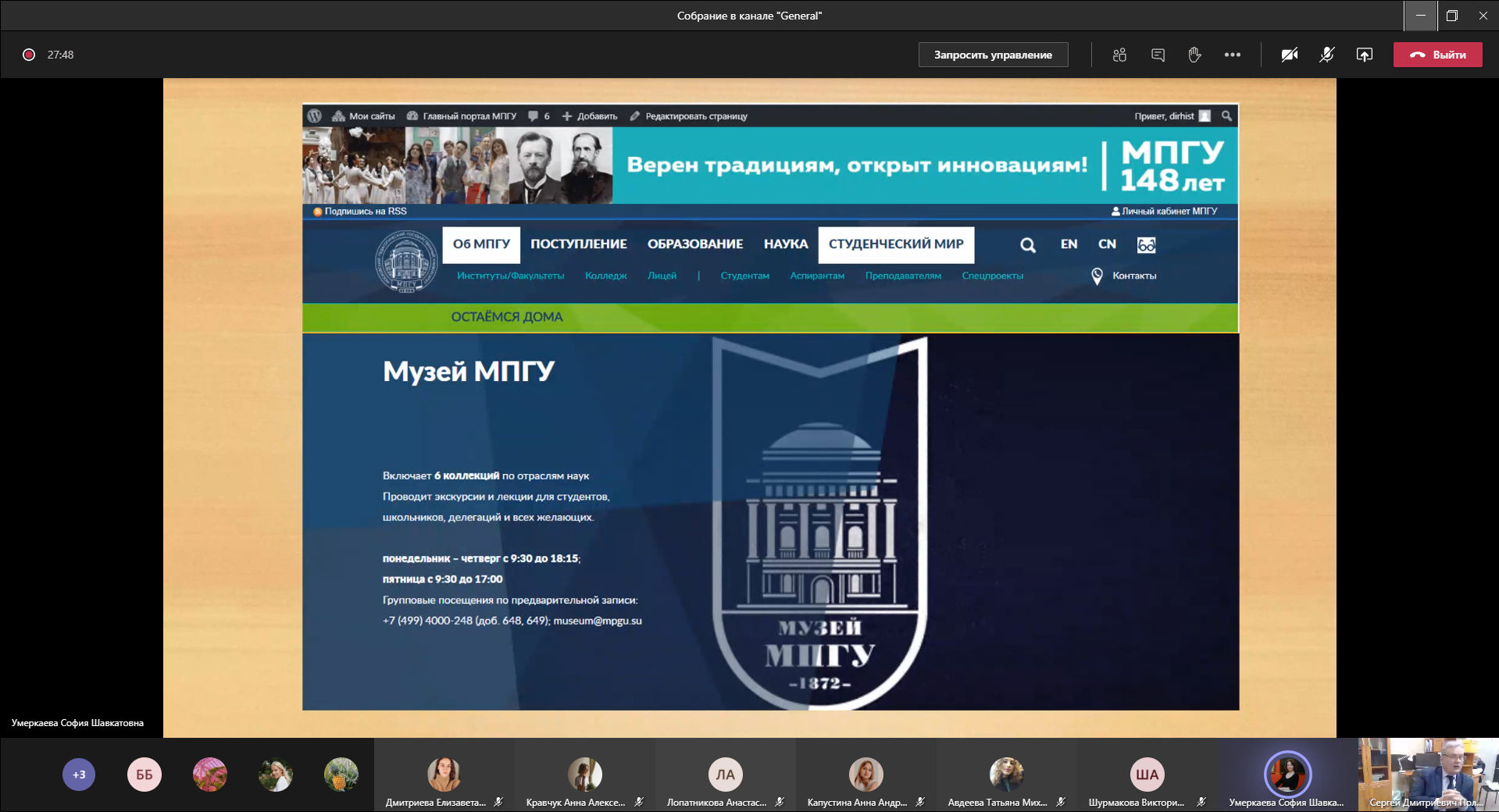Screen dimensions: 1499x812
Task: Select the СТУДЕНЧЕСКИЙ МИР tab
Action: click(x=895, y=244)
